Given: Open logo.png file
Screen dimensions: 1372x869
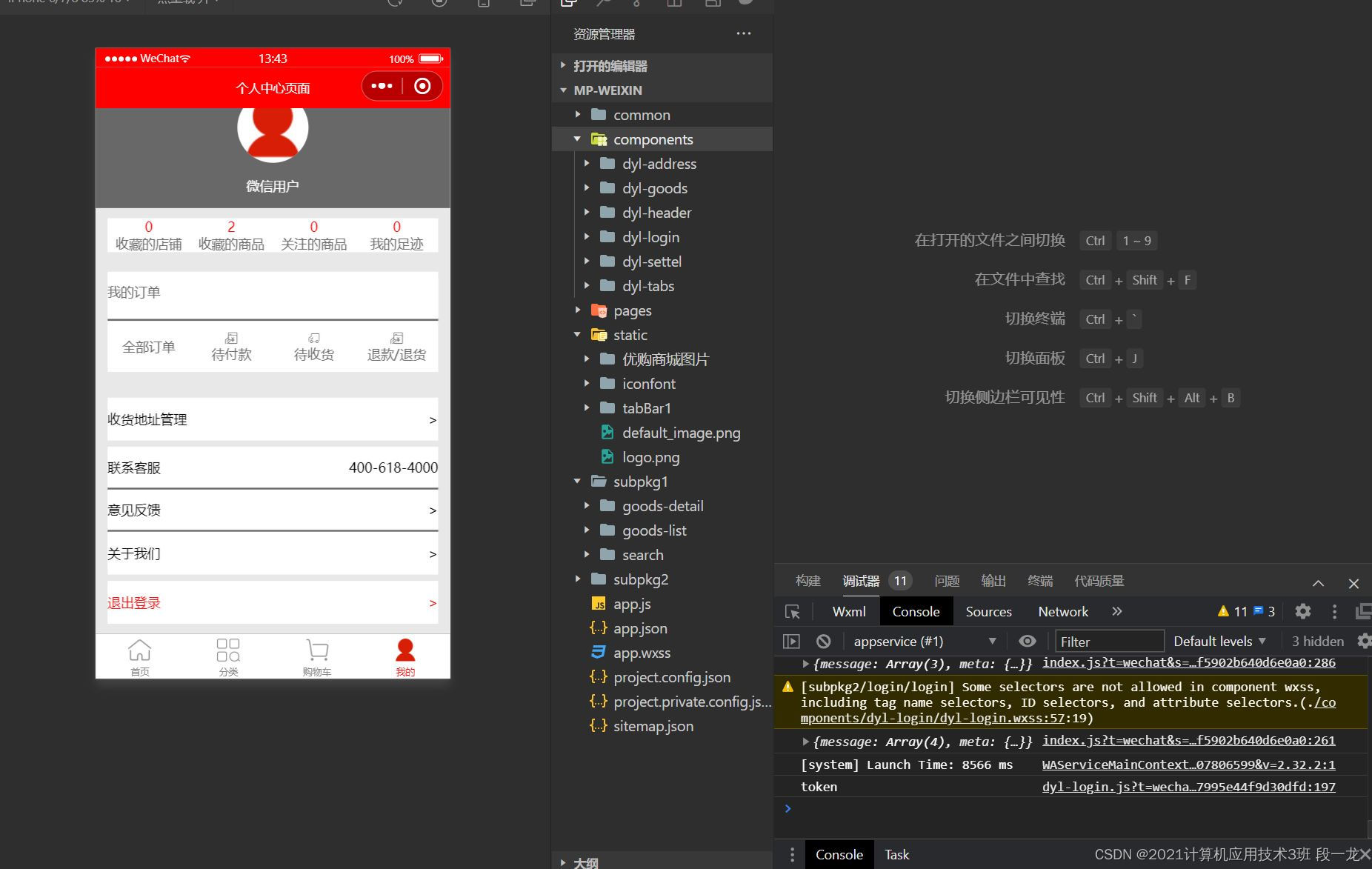Looking at the screenshot, I should (662, 457).
